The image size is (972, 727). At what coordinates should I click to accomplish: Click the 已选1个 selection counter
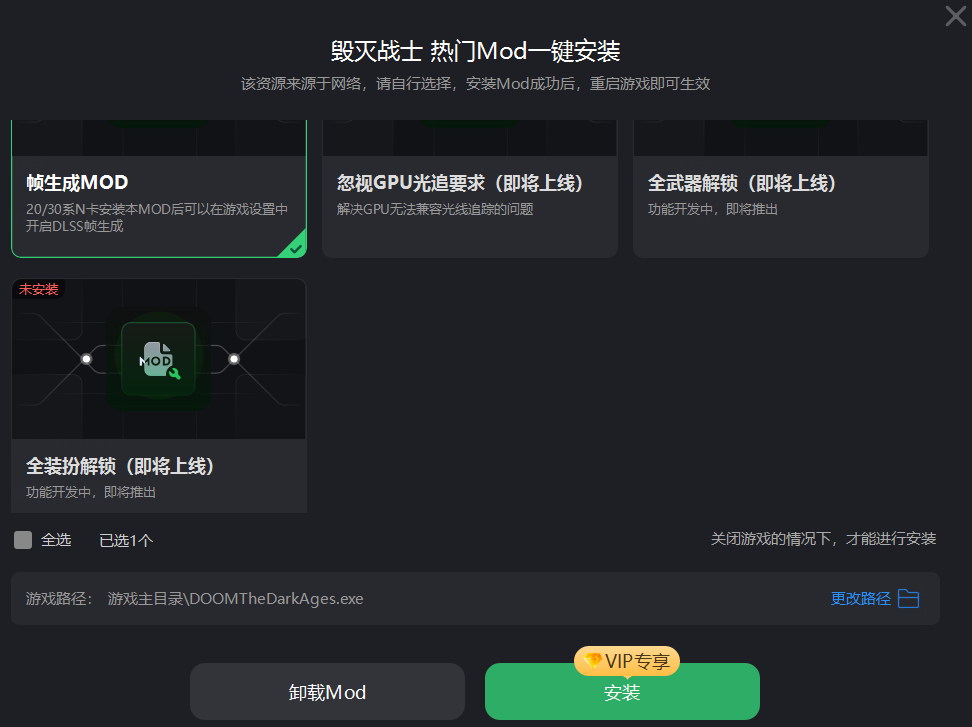coord(126,540)
